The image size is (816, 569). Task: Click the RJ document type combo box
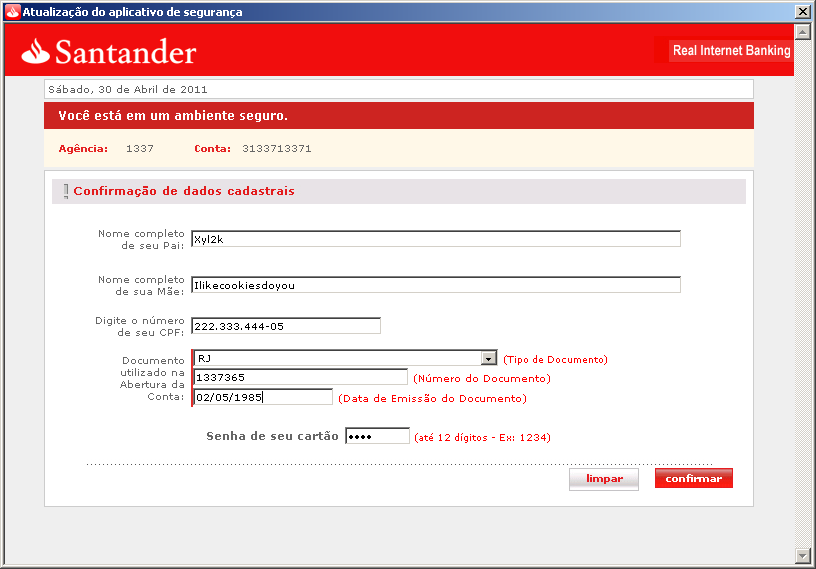click(x=345, y=359)
